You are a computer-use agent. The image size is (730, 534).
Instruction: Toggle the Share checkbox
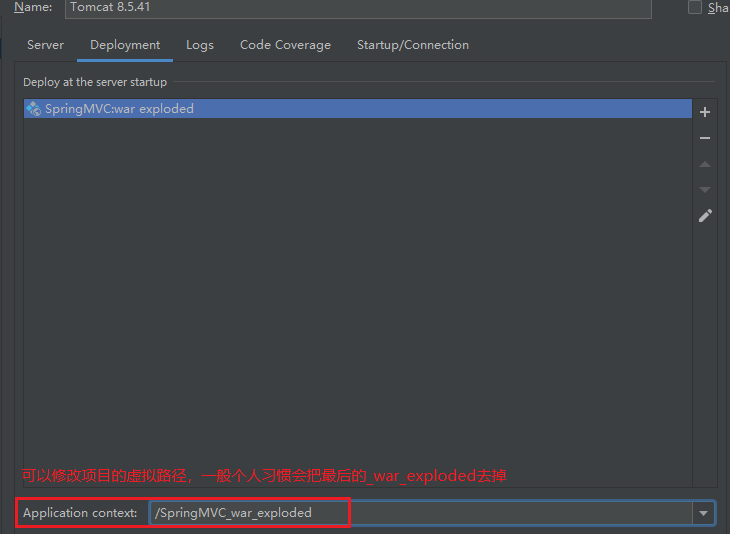point(695,7)
